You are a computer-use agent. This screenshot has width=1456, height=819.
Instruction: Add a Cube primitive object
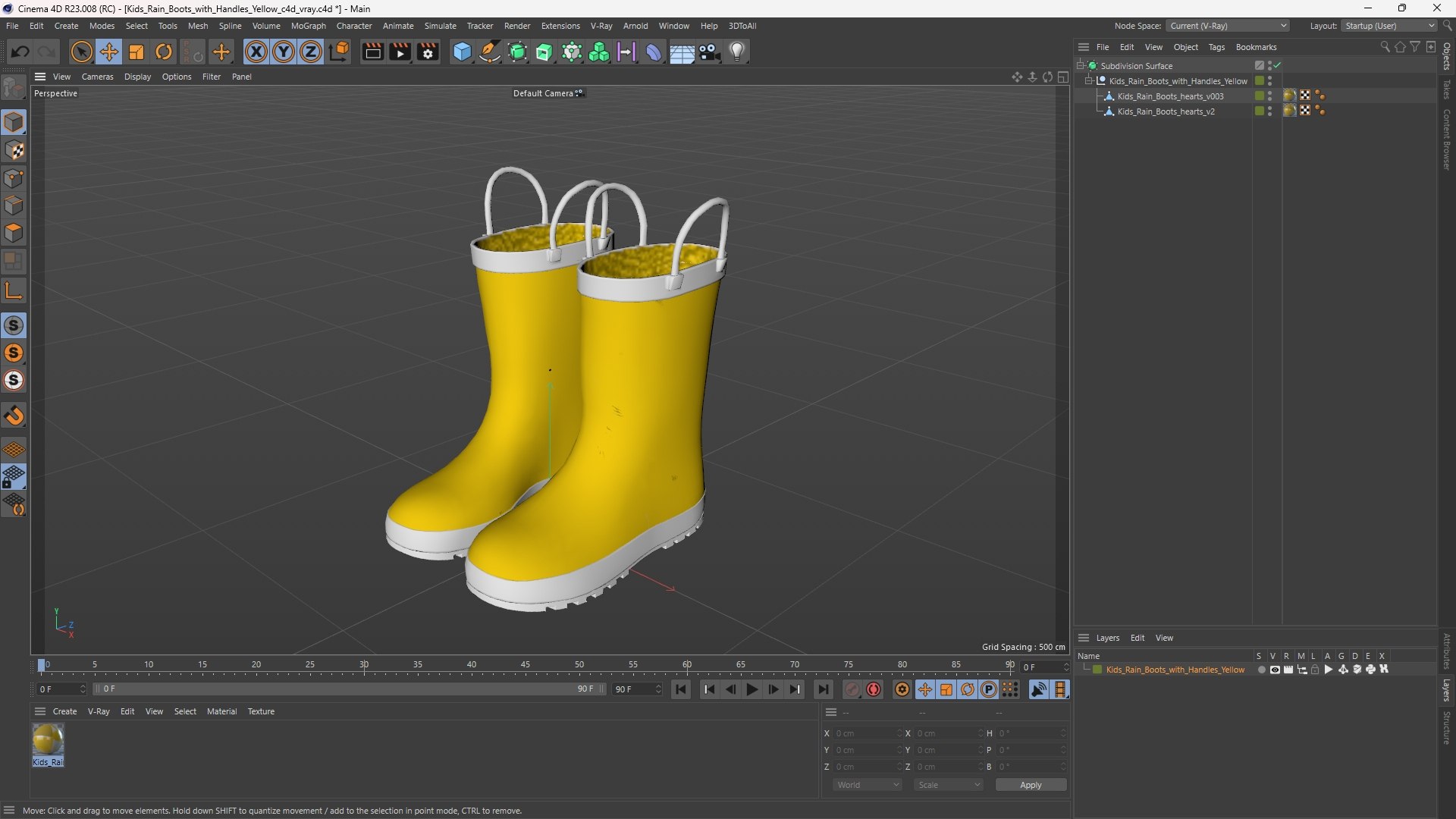(x=462, y=52)
